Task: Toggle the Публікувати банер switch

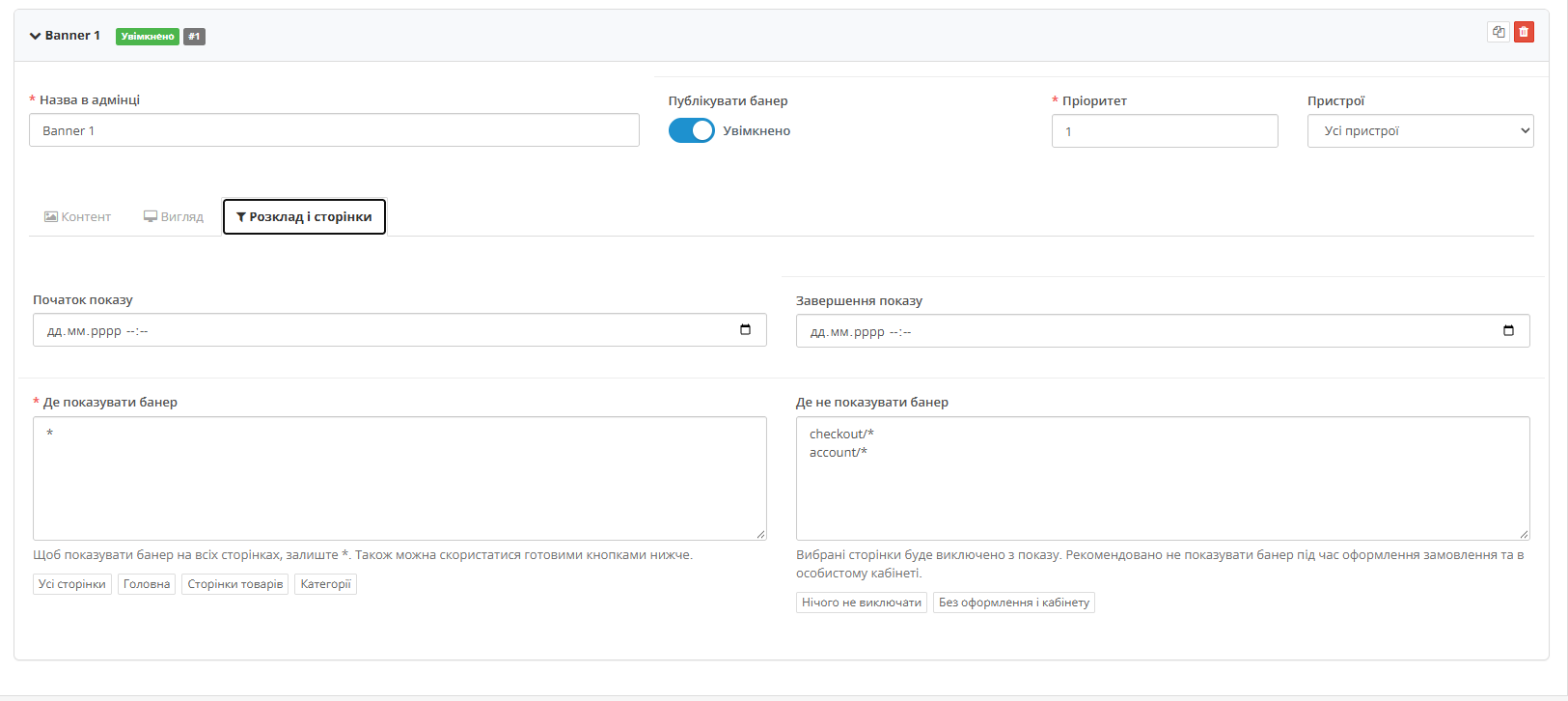Action: (x=691, y=130)
